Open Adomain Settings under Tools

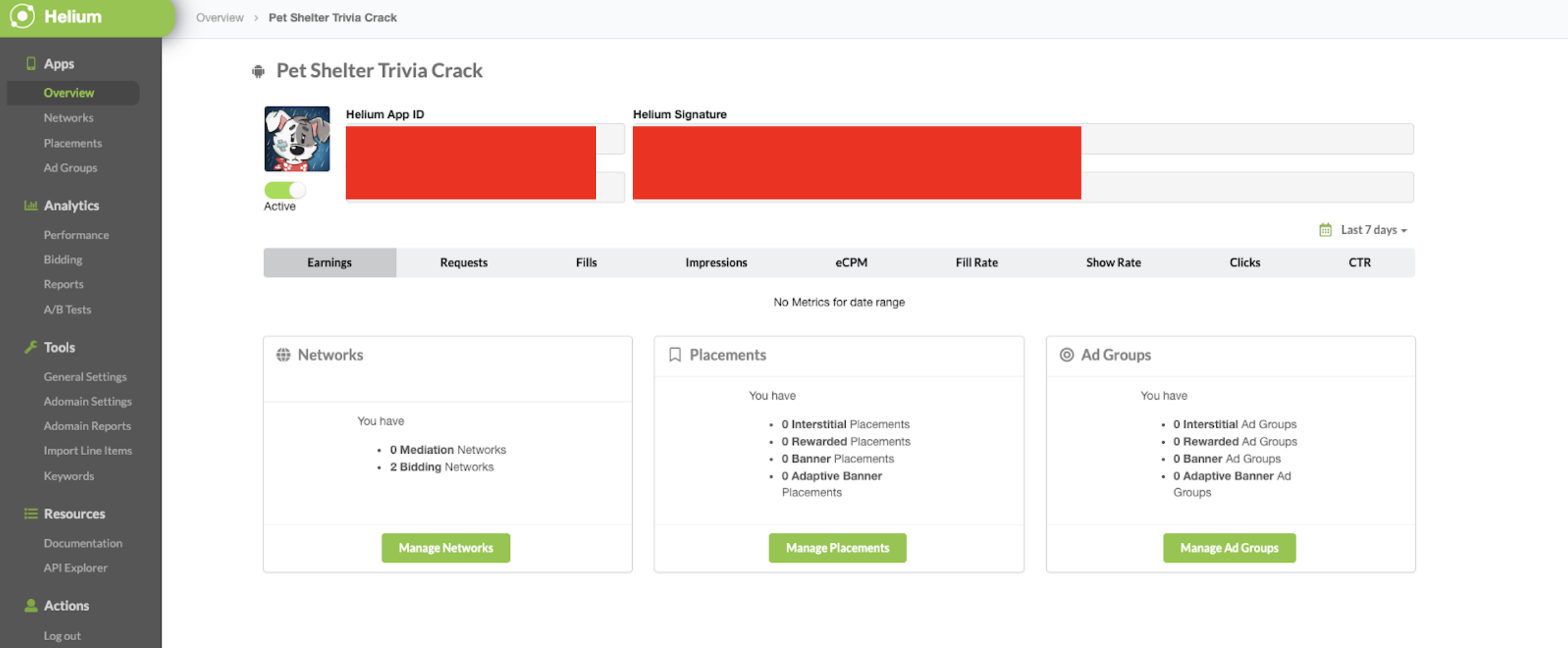pyautogui.click(x=87, y=402)
